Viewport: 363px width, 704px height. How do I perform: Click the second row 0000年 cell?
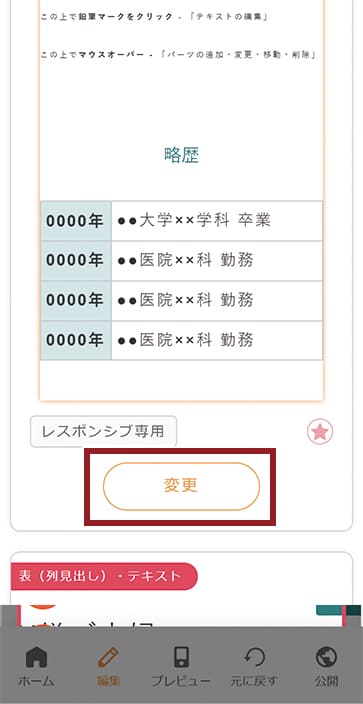pos(76,260)
